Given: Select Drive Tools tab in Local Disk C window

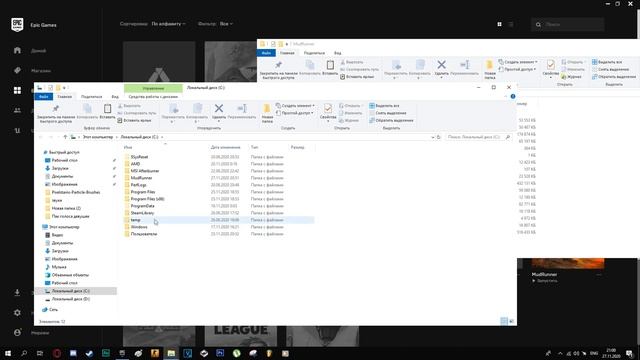Looking at the screenshot, I should coord(153,97).
